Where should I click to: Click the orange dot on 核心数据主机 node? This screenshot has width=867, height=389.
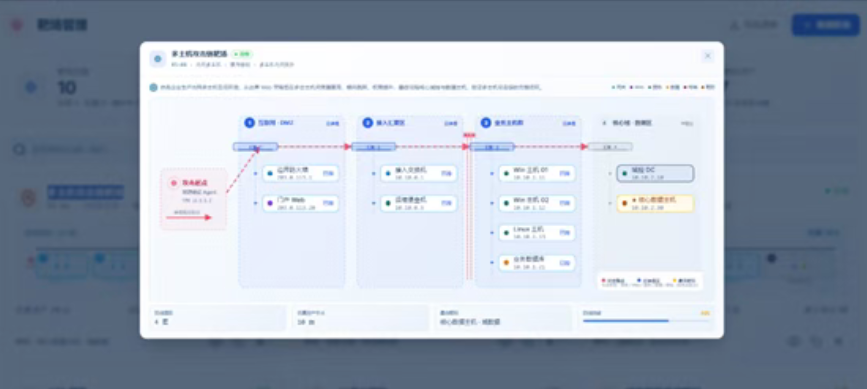[x=625, y=203]
